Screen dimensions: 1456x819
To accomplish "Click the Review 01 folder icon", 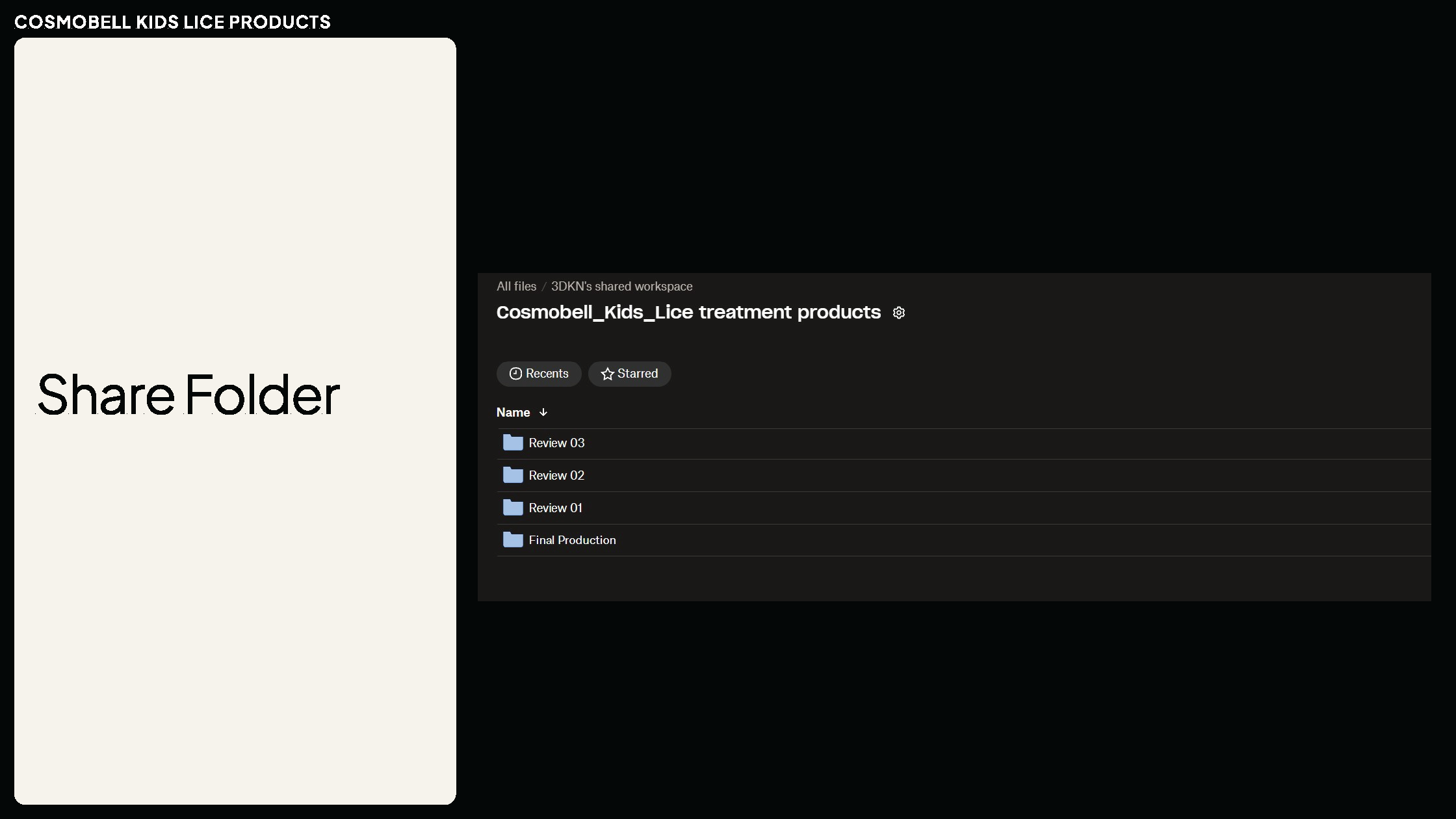I will (513, 508).
